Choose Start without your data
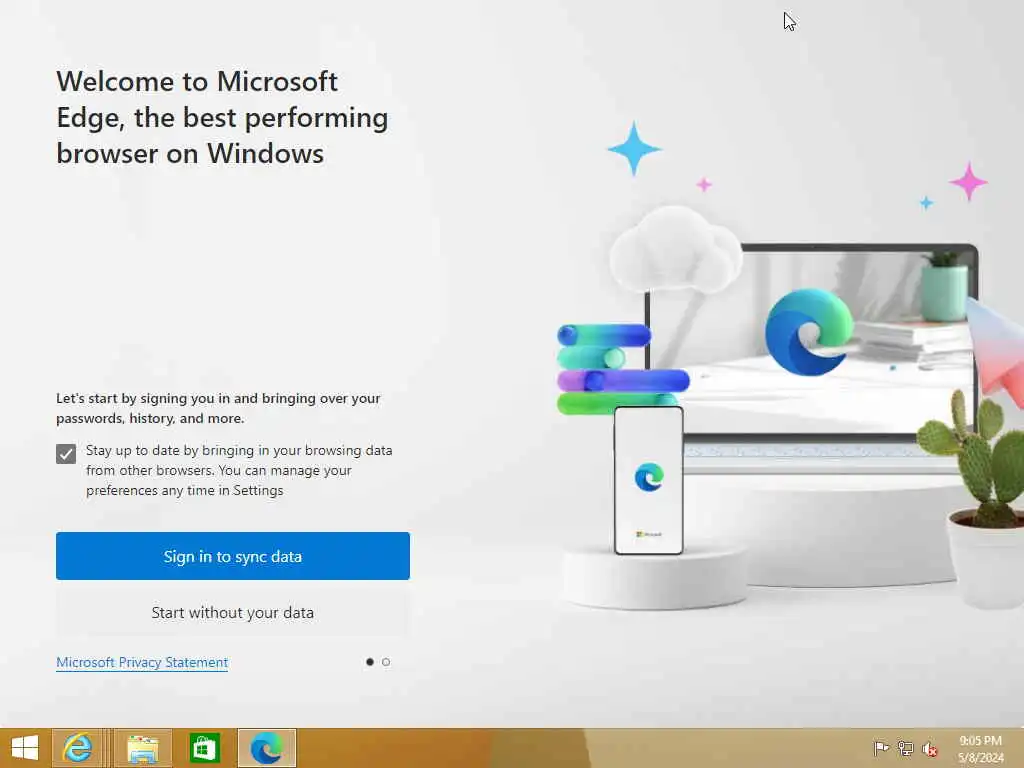This screenshot has height=768, width=1024. tap(232, 613)
